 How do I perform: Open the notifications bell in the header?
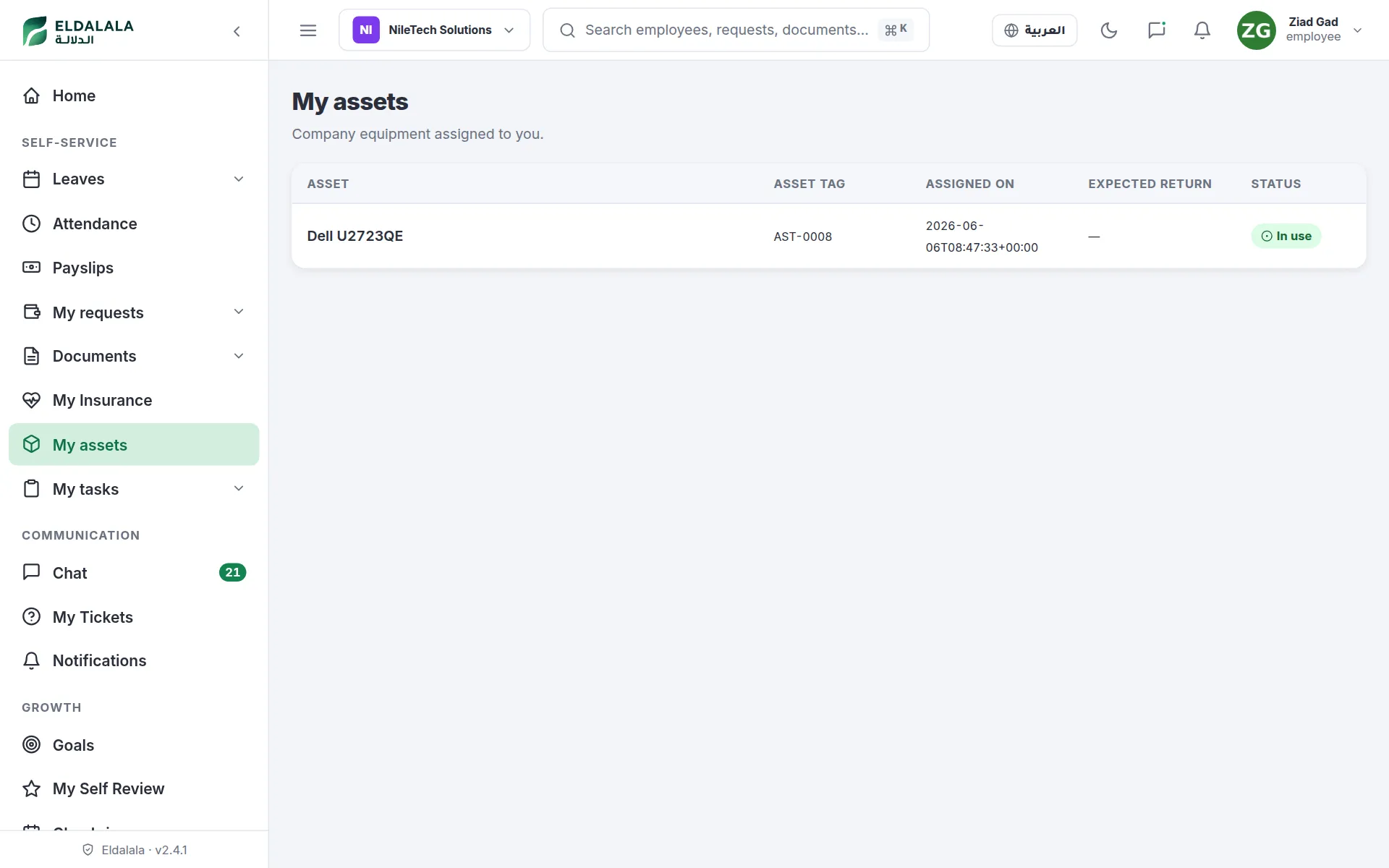(1202, 30)
